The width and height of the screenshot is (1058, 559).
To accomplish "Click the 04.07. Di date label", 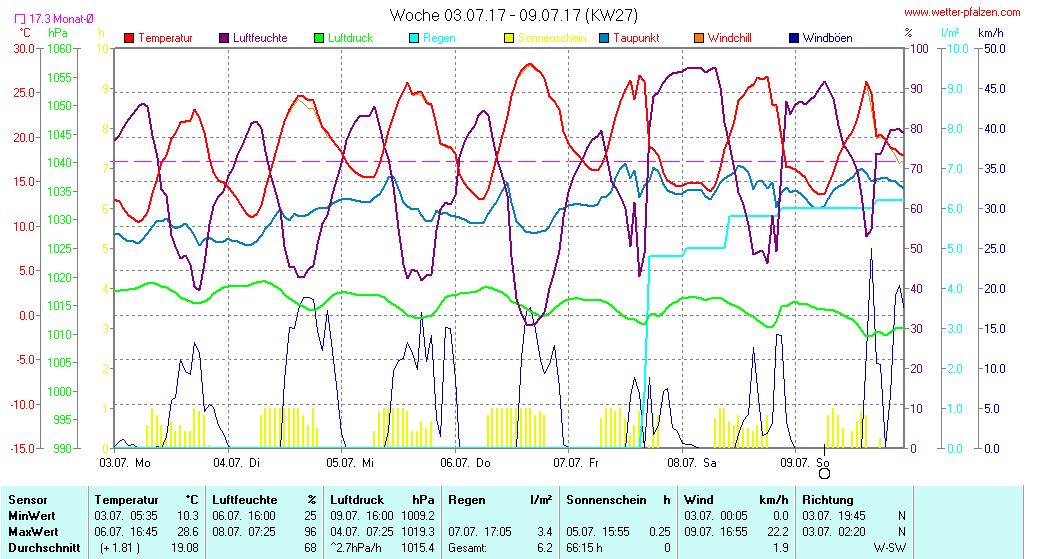I will 236,462.
